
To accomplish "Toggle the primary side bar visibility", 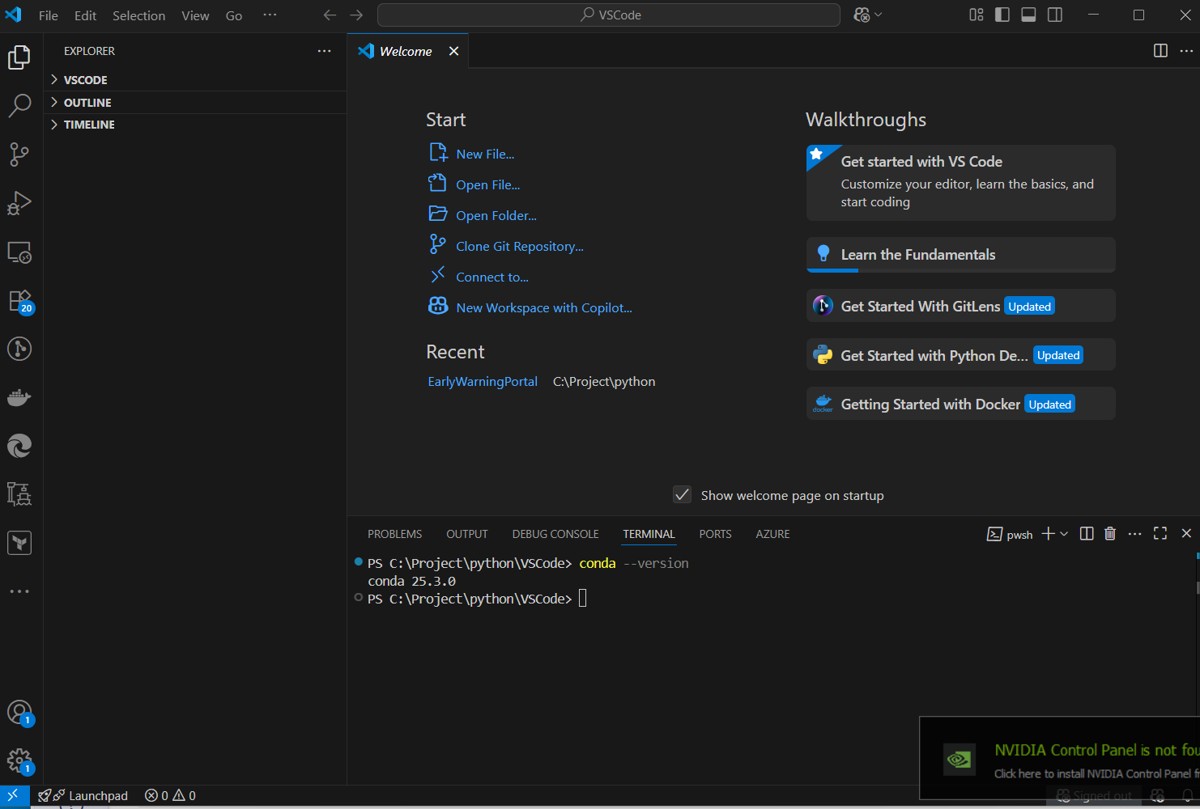I will 1003,15.
